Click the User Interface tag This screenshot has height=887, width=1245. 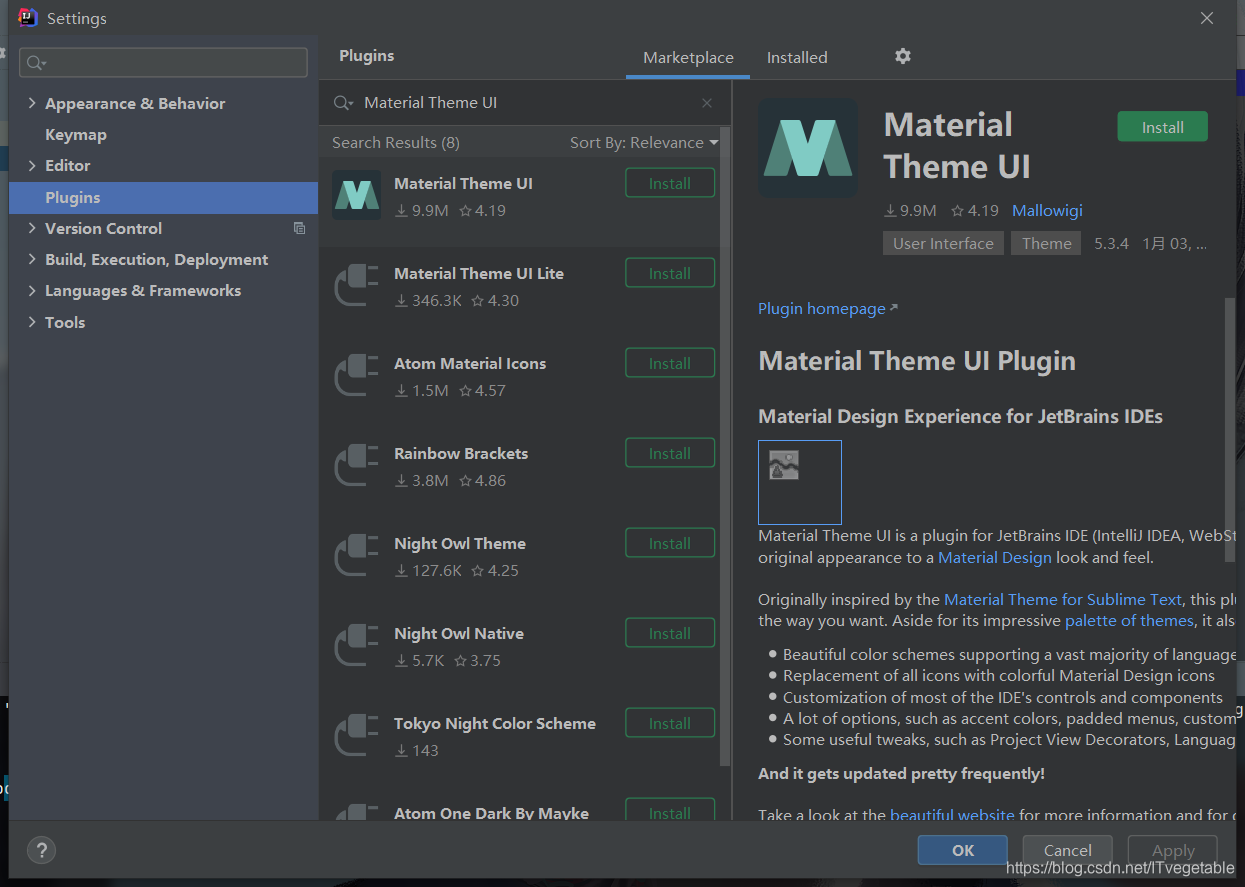[943, 243]
